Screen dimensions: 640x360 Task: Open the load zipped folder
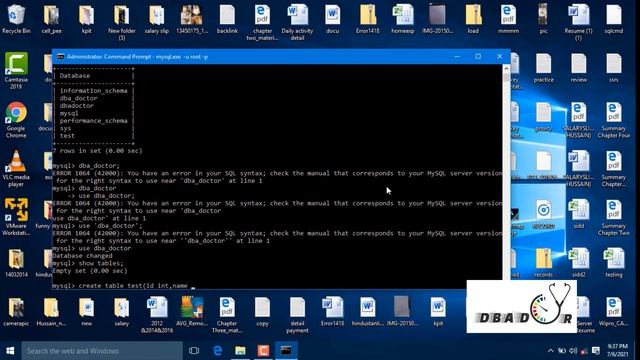tap(473, 18)
